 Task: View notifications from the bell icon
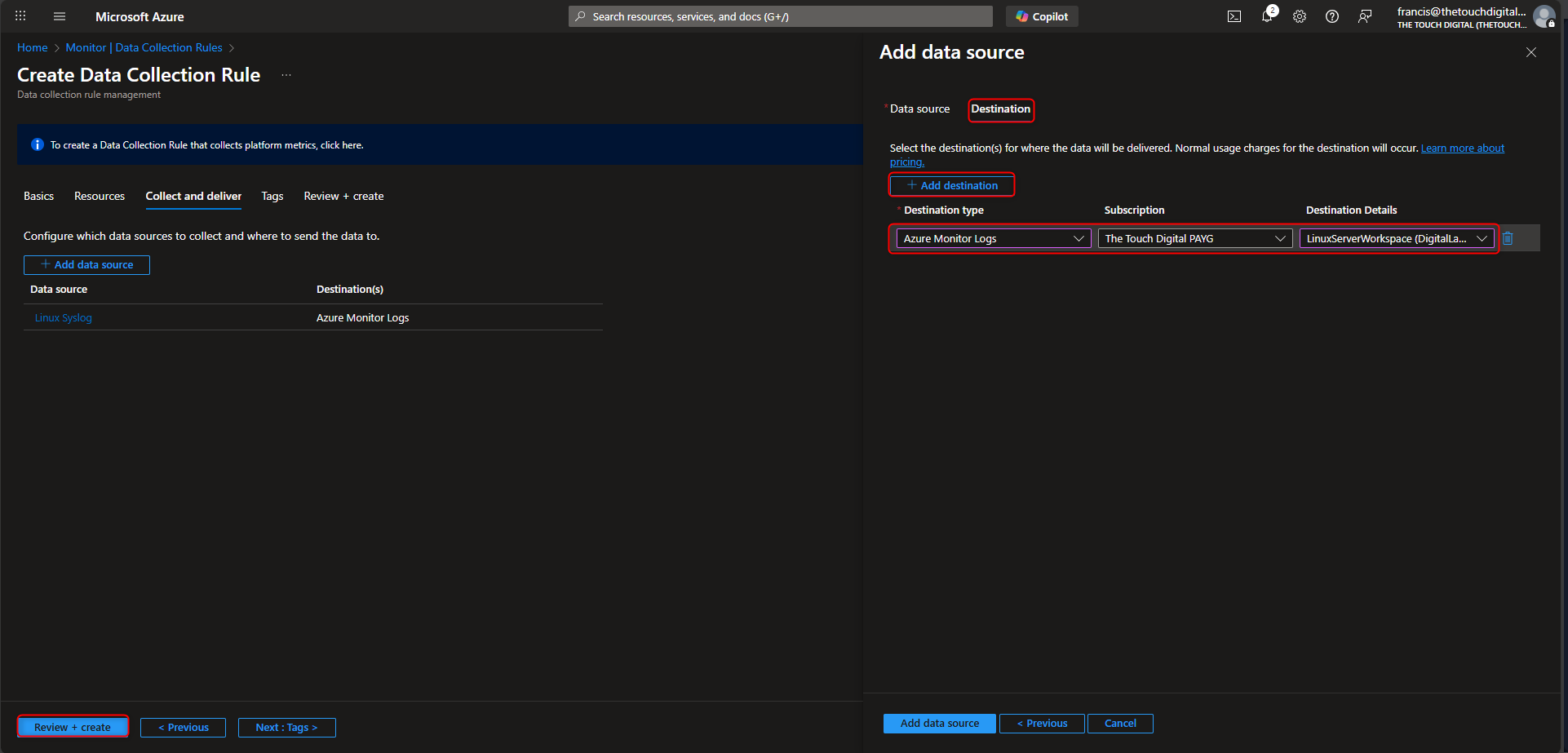[1267, 16]
